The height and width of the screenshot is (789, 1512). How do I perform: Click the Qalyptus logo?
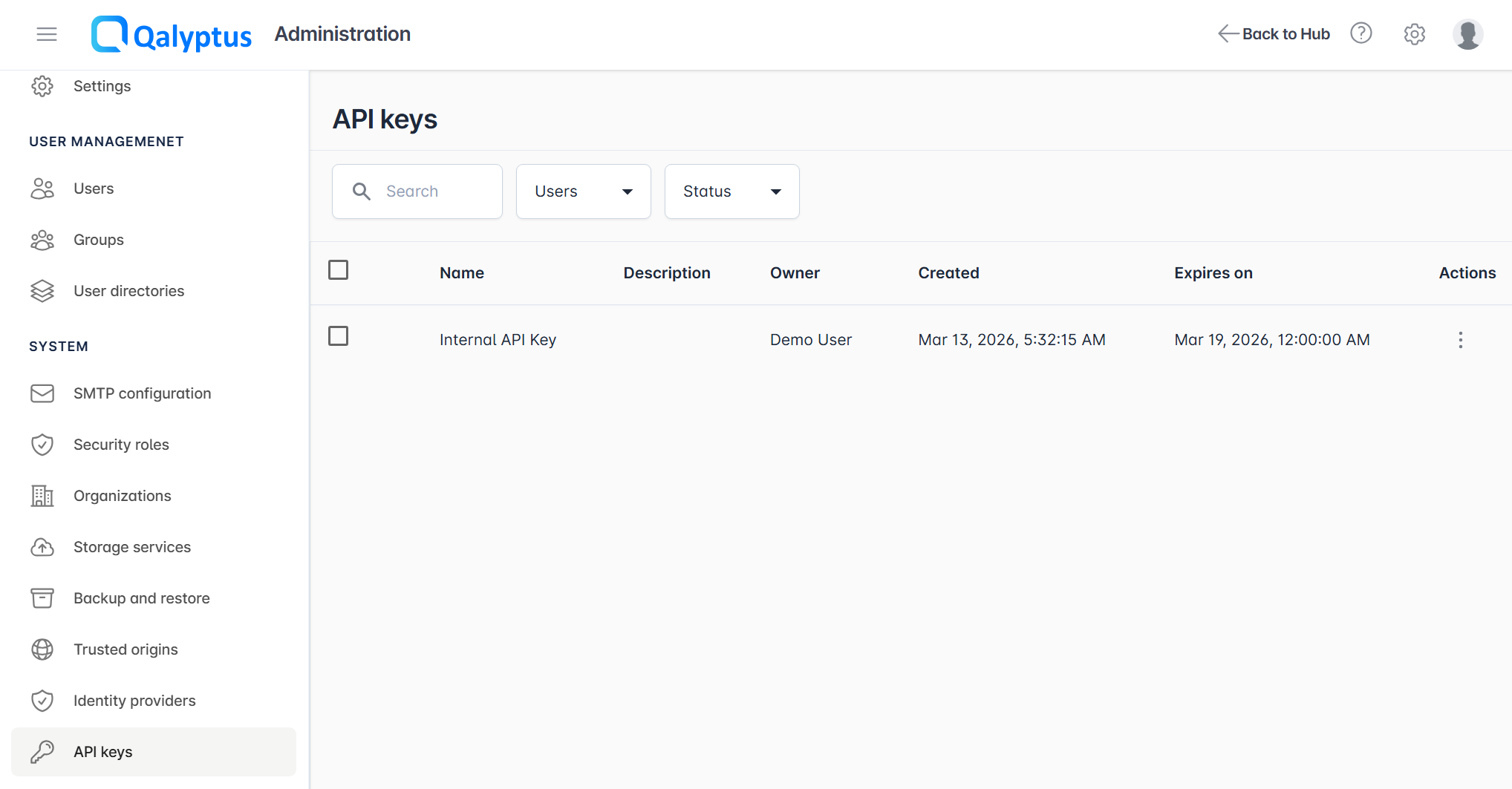tap(172, 34)
